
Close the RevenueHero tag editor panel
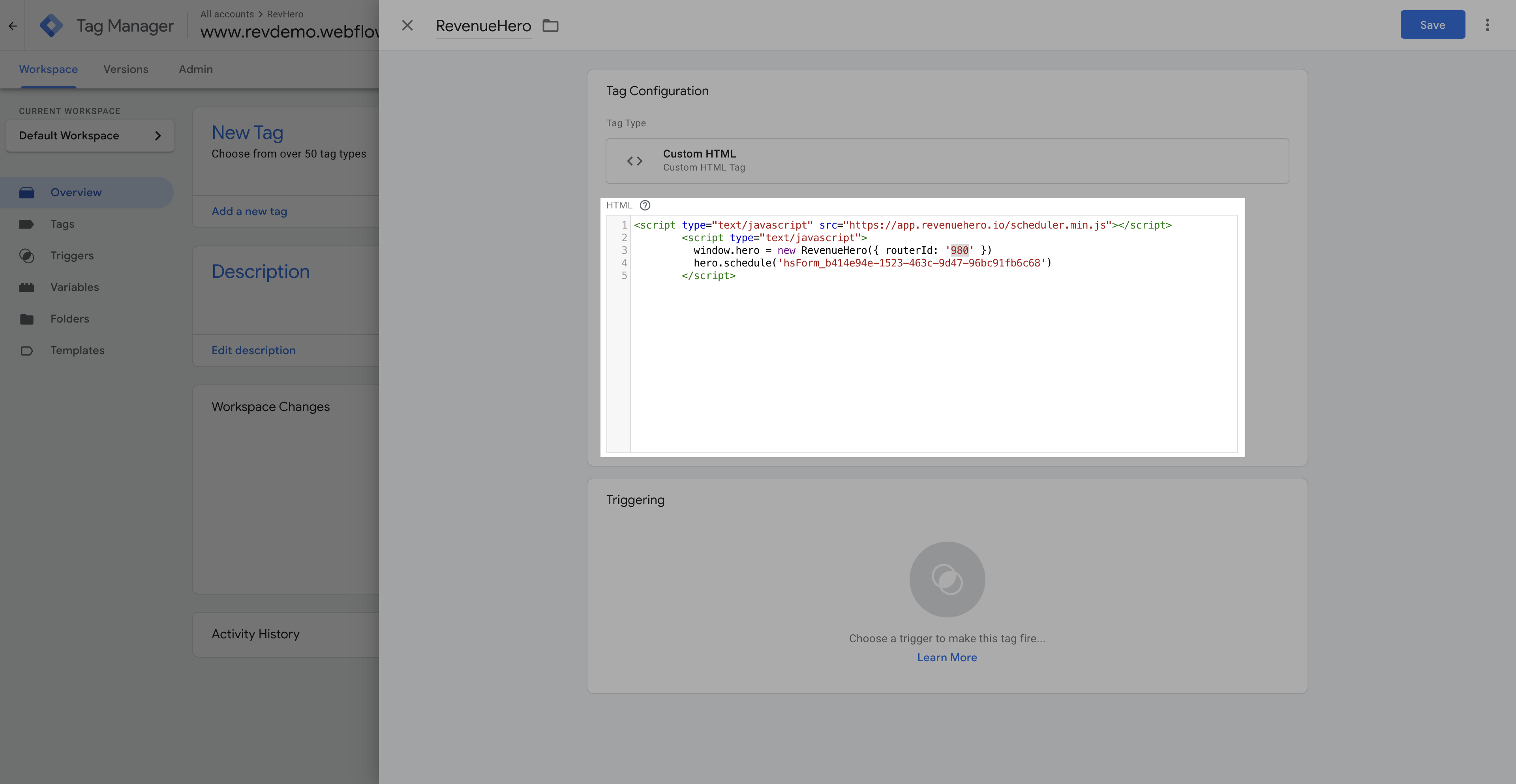(x=407, y=25)
